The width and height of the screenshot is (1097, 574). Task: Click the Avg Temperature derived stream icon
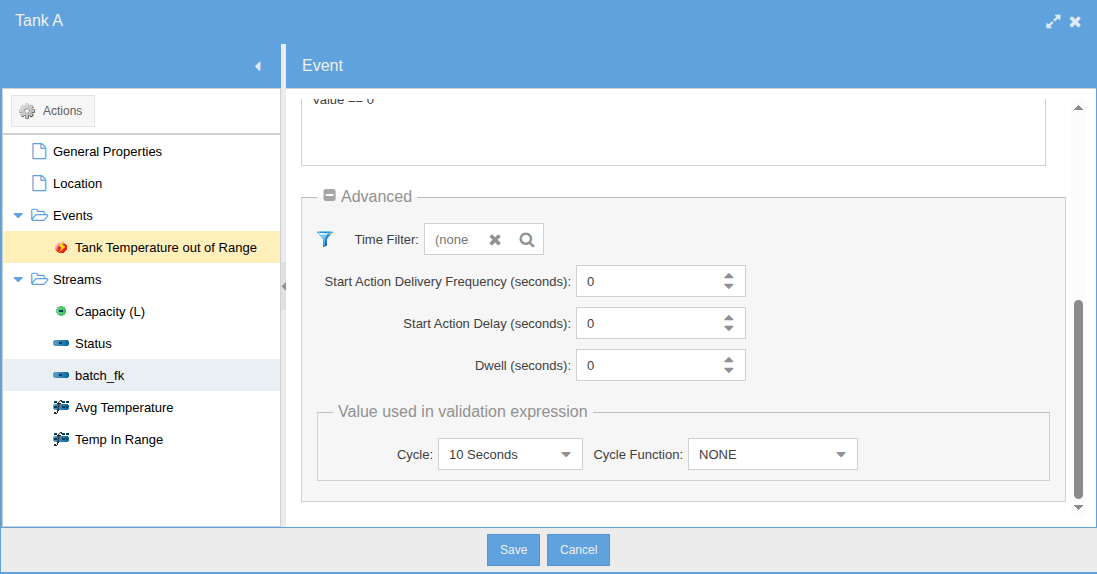pyautogui.click(x=61, y=407)
